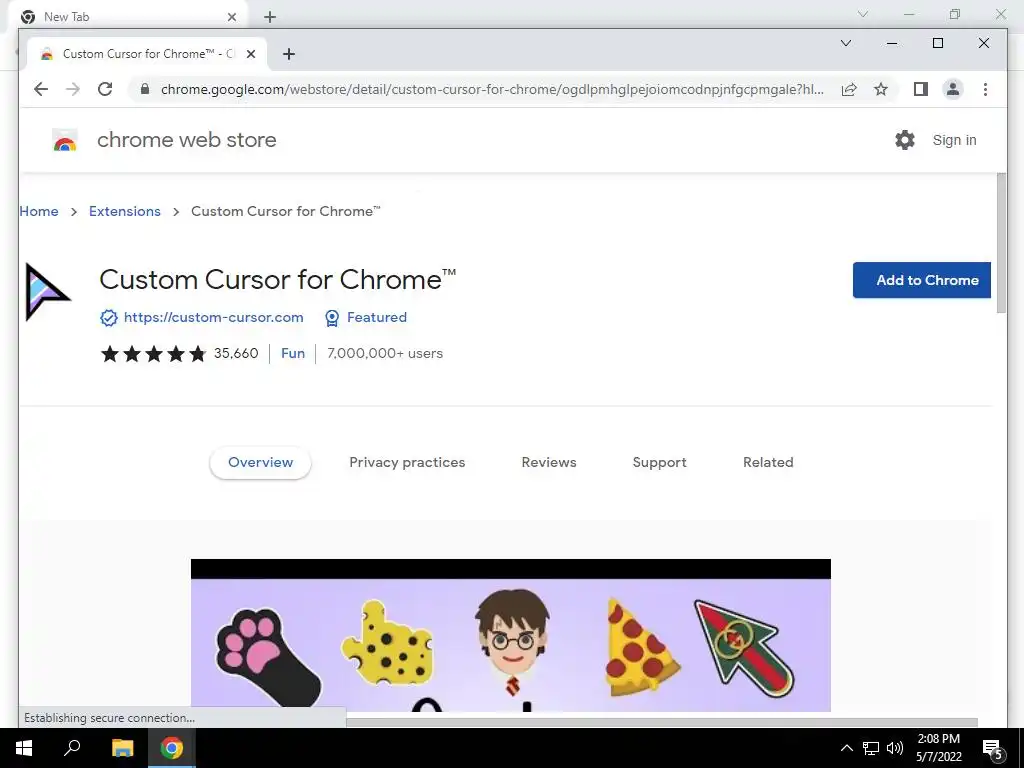Image resolution: width=1024 pixels, height=768 pixels.
Task: Click the address bar URL
Action: click(492, 89)
